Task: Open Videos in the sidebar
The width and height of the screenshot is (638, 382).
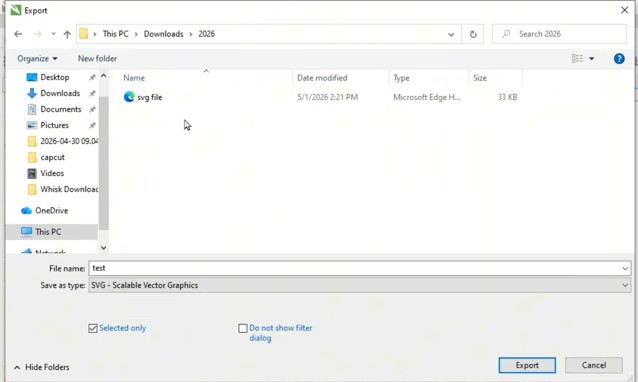Action: coord(52,173)
